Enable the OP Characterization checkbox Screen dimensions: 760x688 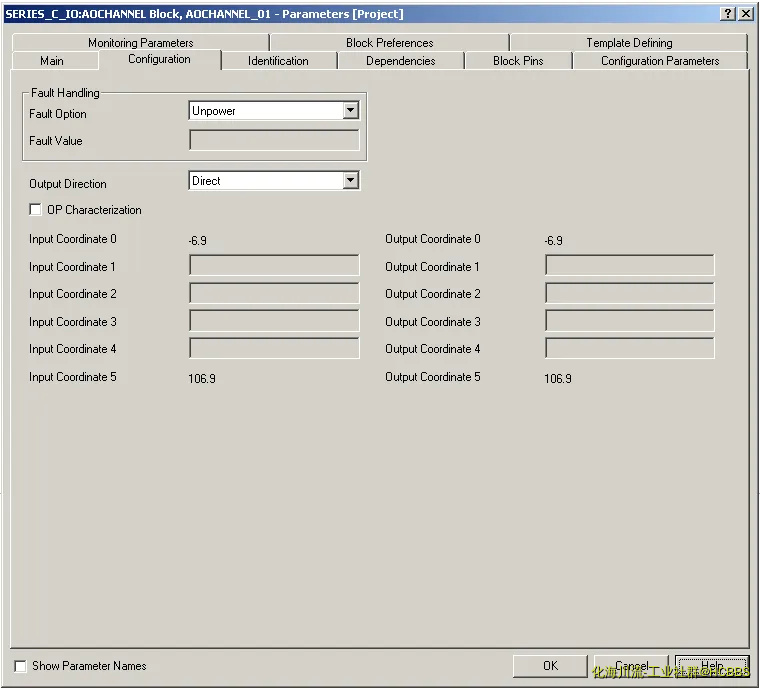point(36,210)
